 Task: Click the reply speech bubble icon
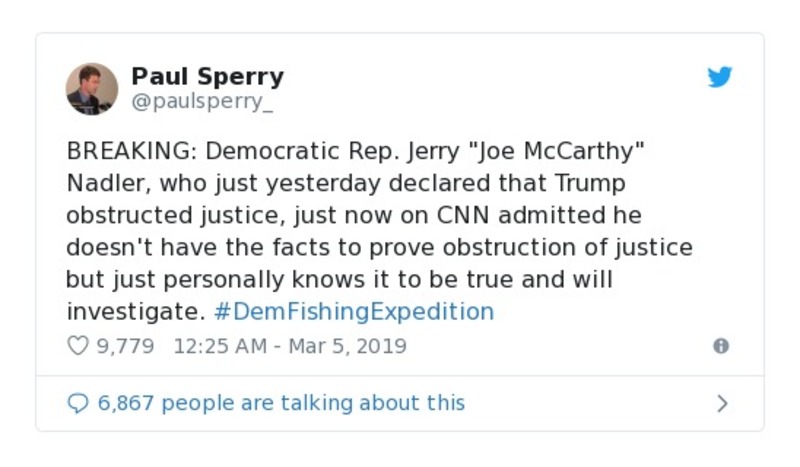(77, 403)
